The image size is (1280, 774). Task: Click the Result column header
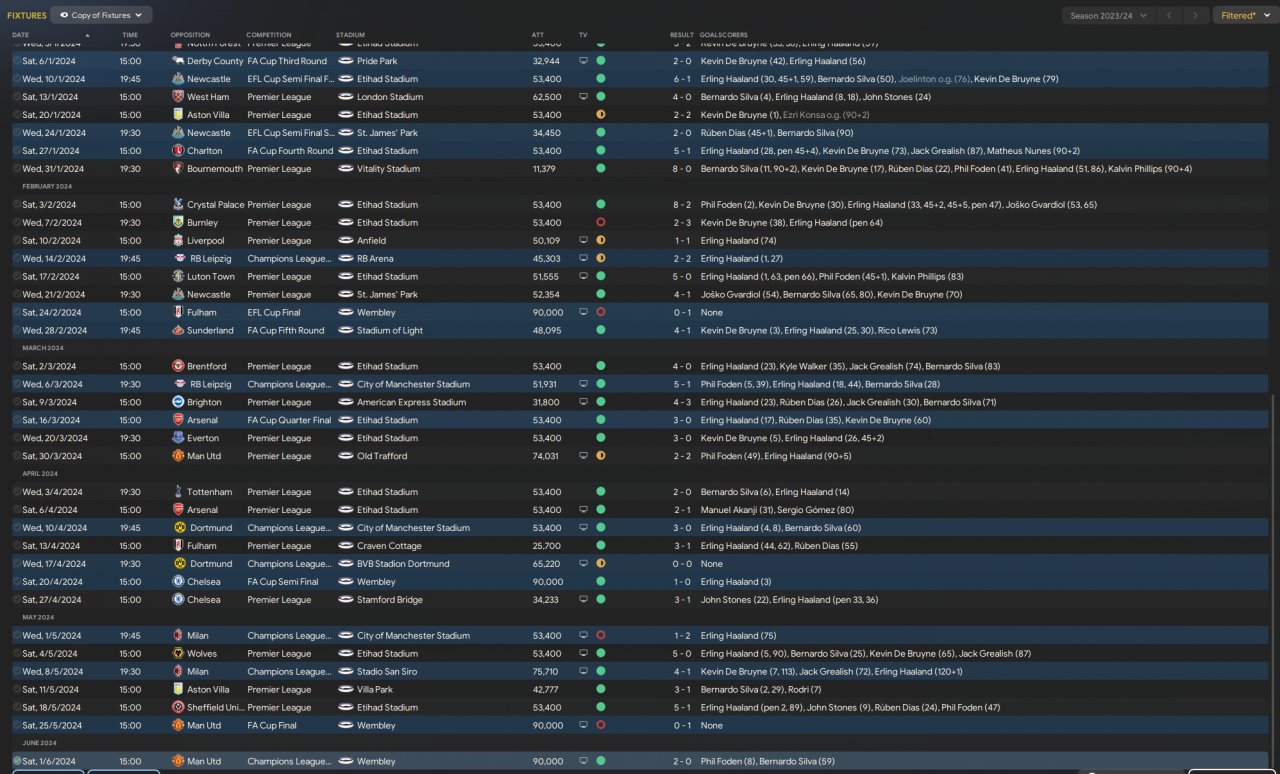coord(681,35)
